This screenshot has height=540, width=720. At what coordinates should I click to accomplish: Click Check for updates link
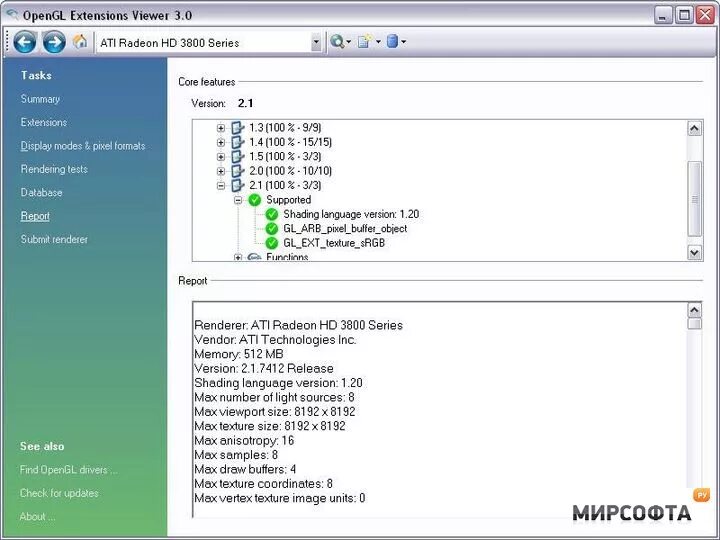pyautogui.click(x=59, y=493)
